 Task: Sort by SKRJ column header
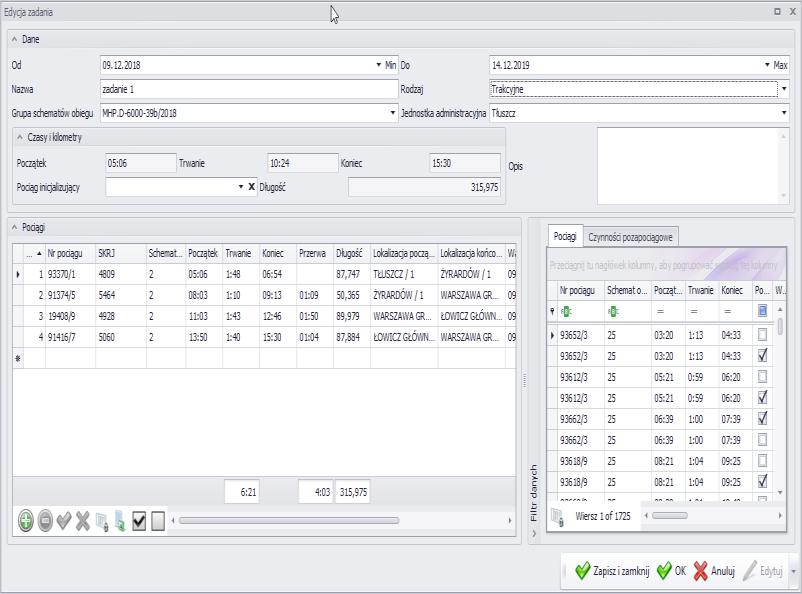(121, 253)
